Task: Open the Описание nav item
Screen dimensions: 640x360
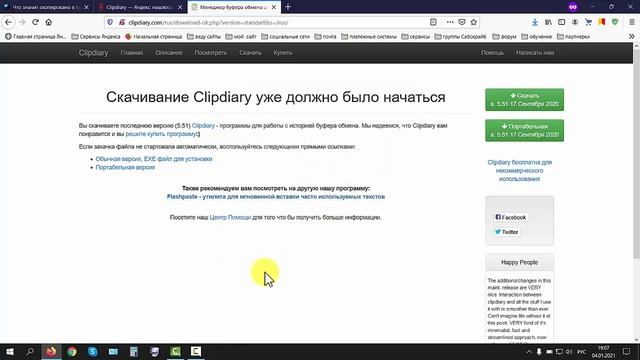Action: tap(169, 53)
